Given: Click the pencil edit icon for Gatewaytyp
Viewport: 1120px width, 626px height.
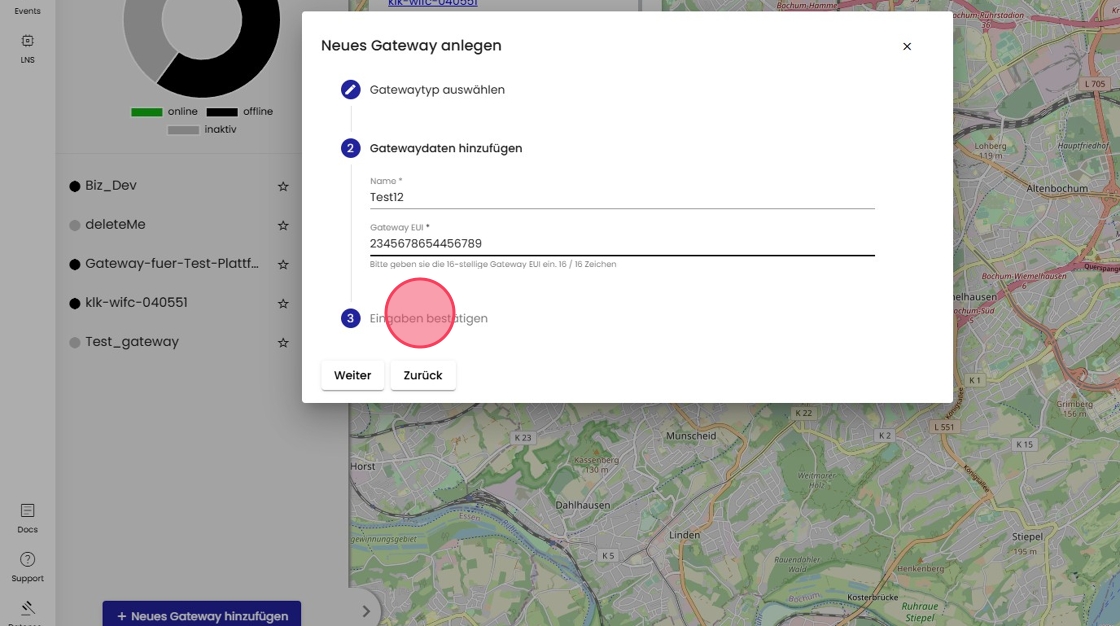Looking at the screenshot, I should pyautogui.click(x=350, y=90).
